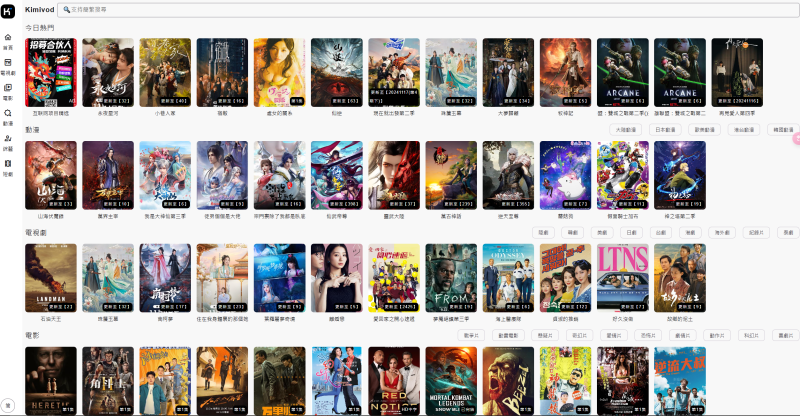The height and width of the screenshot is (416, 800).
Task: Open the 綜藝 sidebar icon
Action: click(x=8, y=141)
